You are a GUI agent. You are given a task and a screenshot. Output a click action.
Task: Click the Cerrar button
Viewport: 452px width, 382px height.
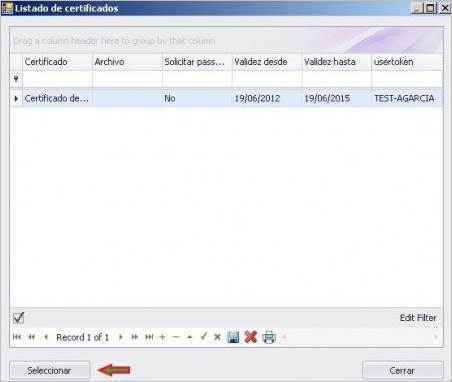pos(402,370)
